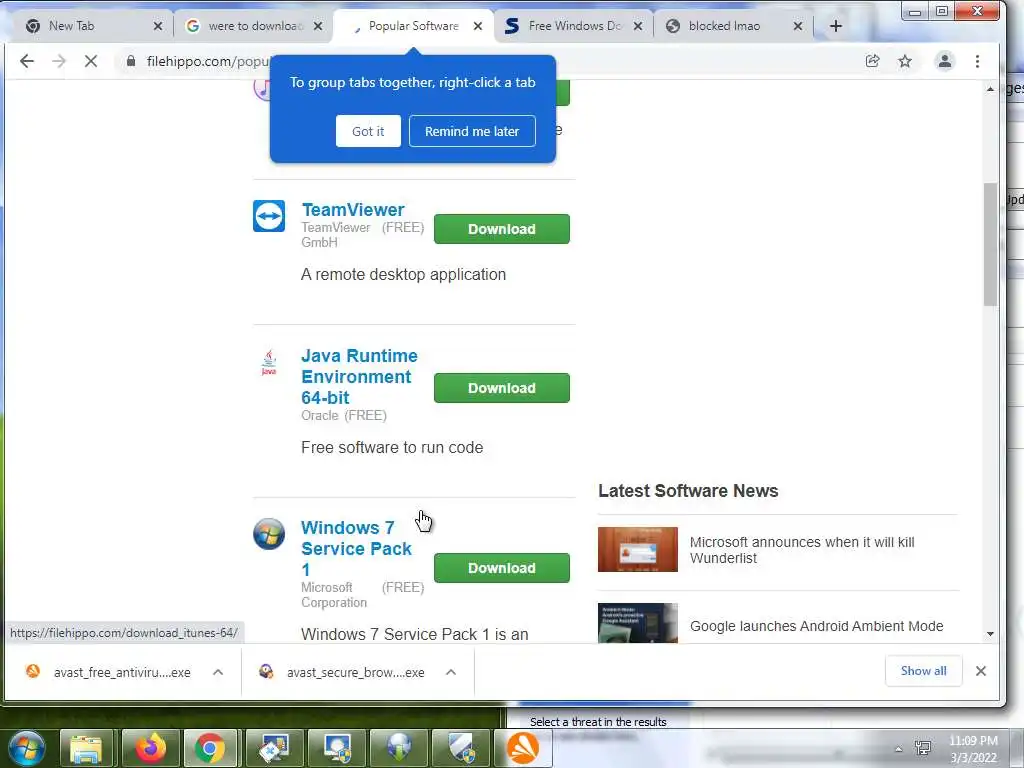Open the Avast orange taskbar icon
The width and height of the screenshot is (1024, 768).
[x=523, y=748]
